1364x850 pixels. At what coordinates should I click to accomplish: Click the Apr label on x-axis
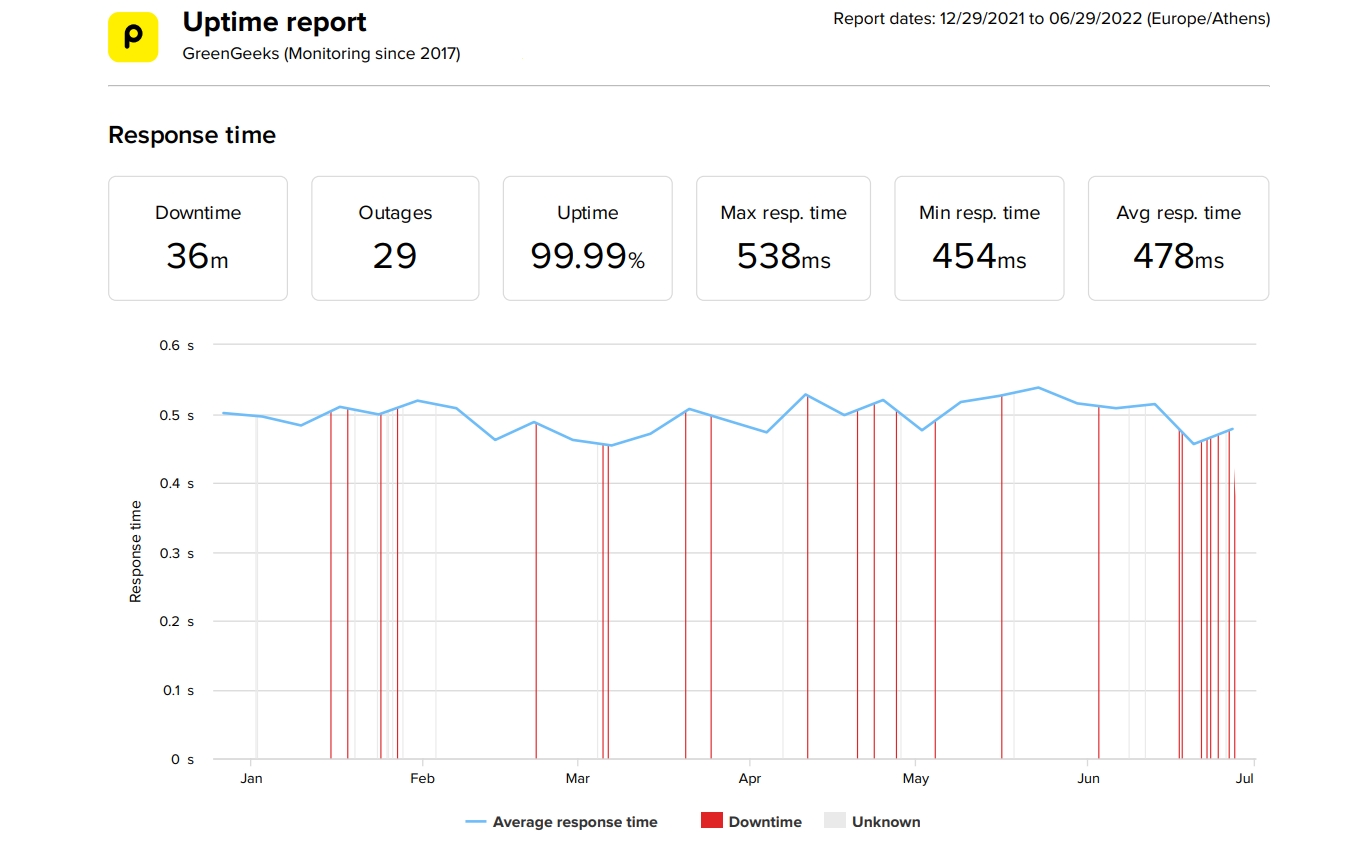click(x=749, y=778)
